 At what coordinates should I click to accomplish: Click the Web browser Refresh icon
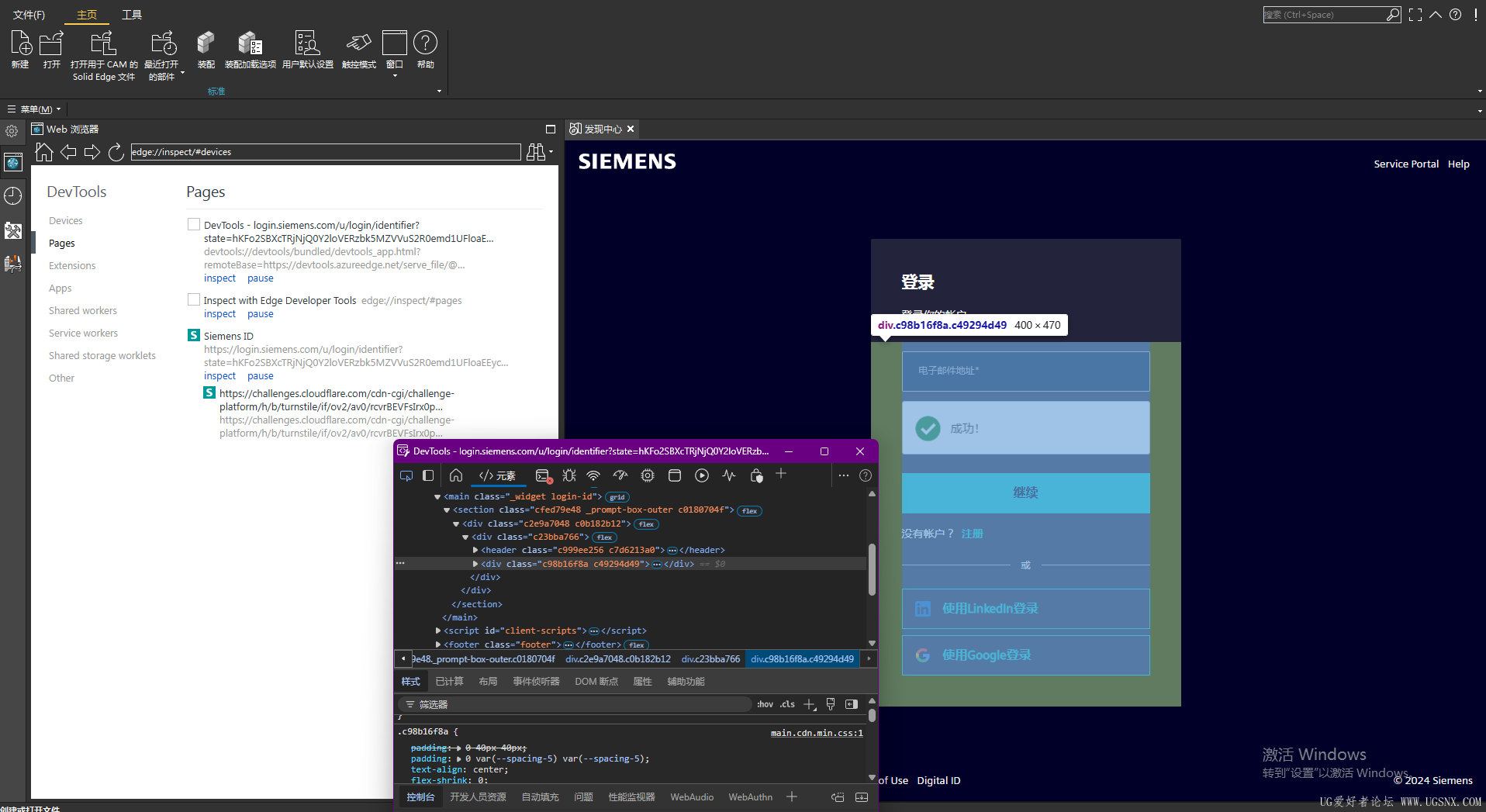click(x=116, y=152)
